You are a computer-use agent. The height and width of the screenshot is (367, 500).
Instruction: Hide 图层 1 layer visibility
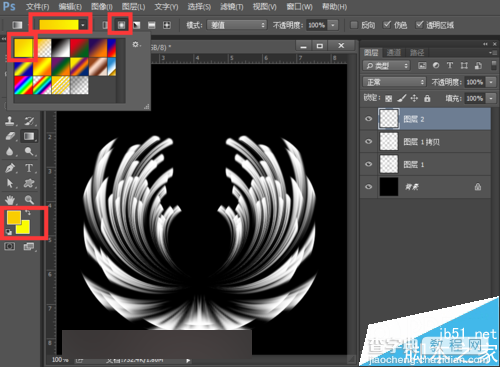369,164
